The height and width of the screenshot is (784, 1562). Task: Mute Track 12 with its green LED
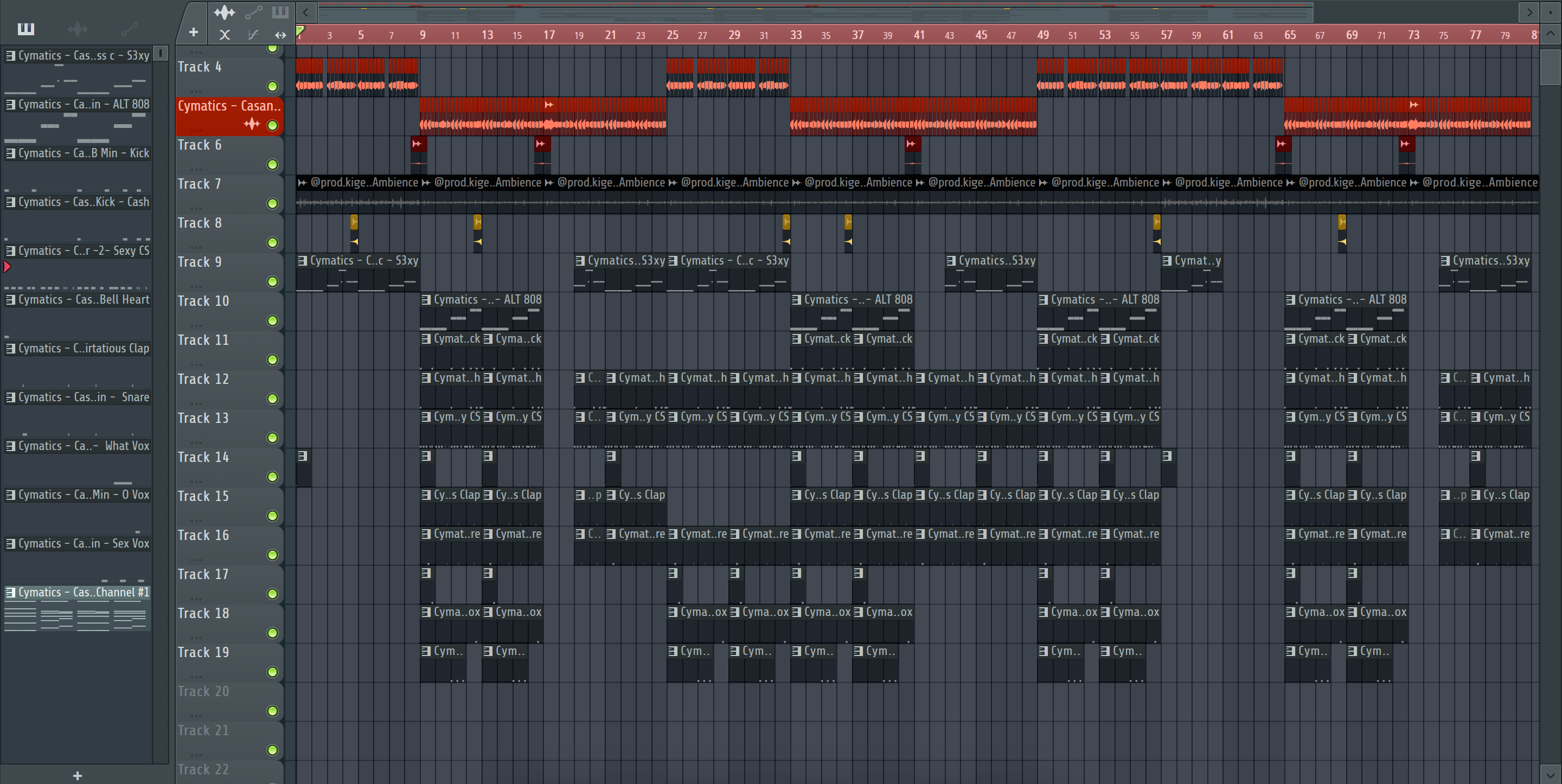pyautogui.click(x=272, y=399)
